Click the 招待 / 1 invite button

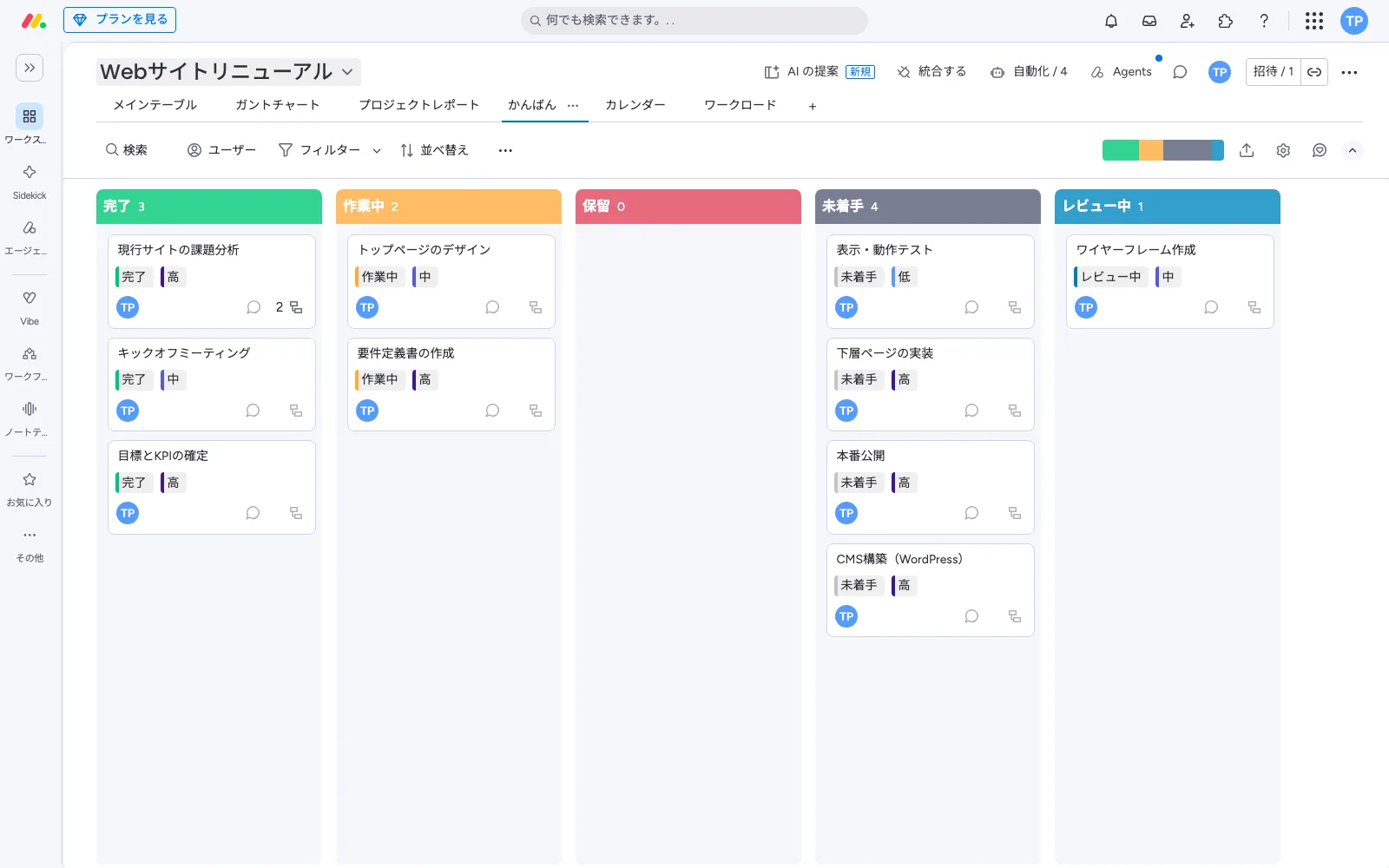(x=1273, y=72)
